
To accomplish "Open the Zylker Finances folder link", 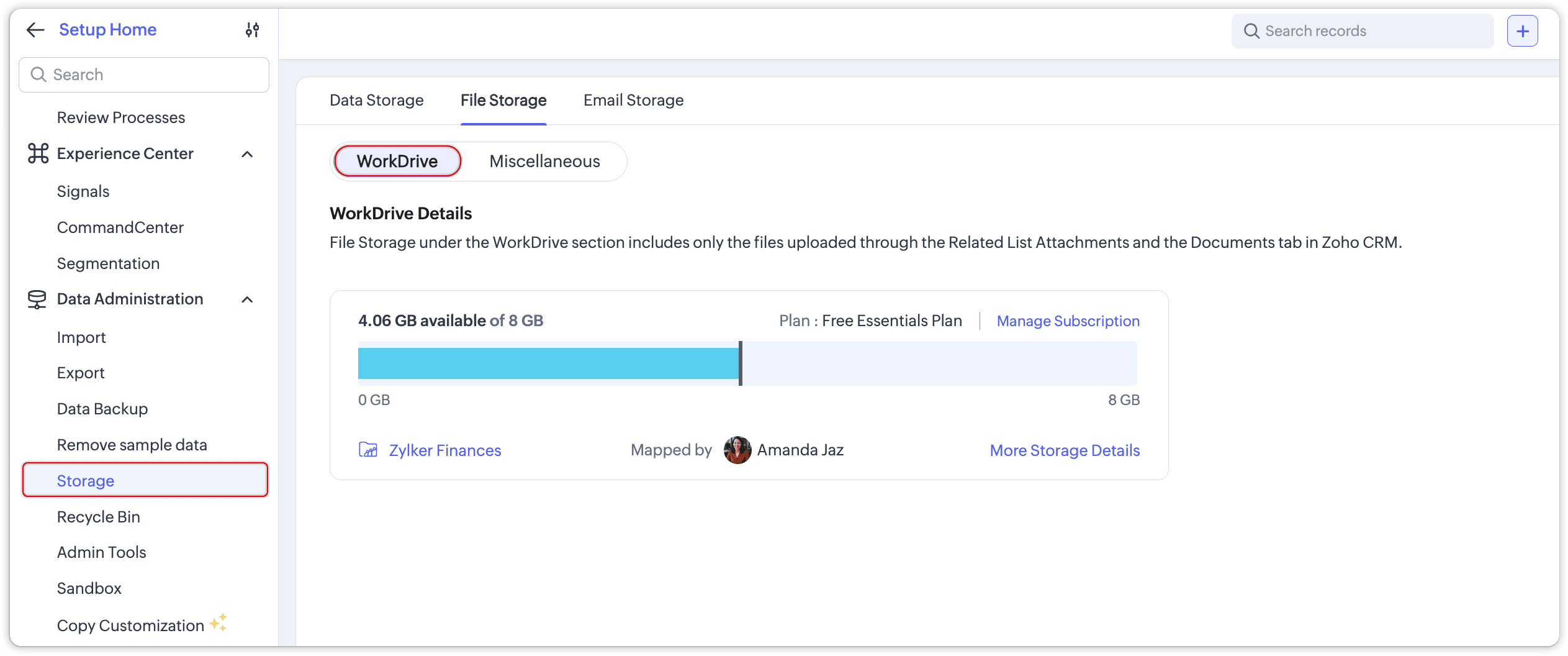I will [x=444, y=450].
